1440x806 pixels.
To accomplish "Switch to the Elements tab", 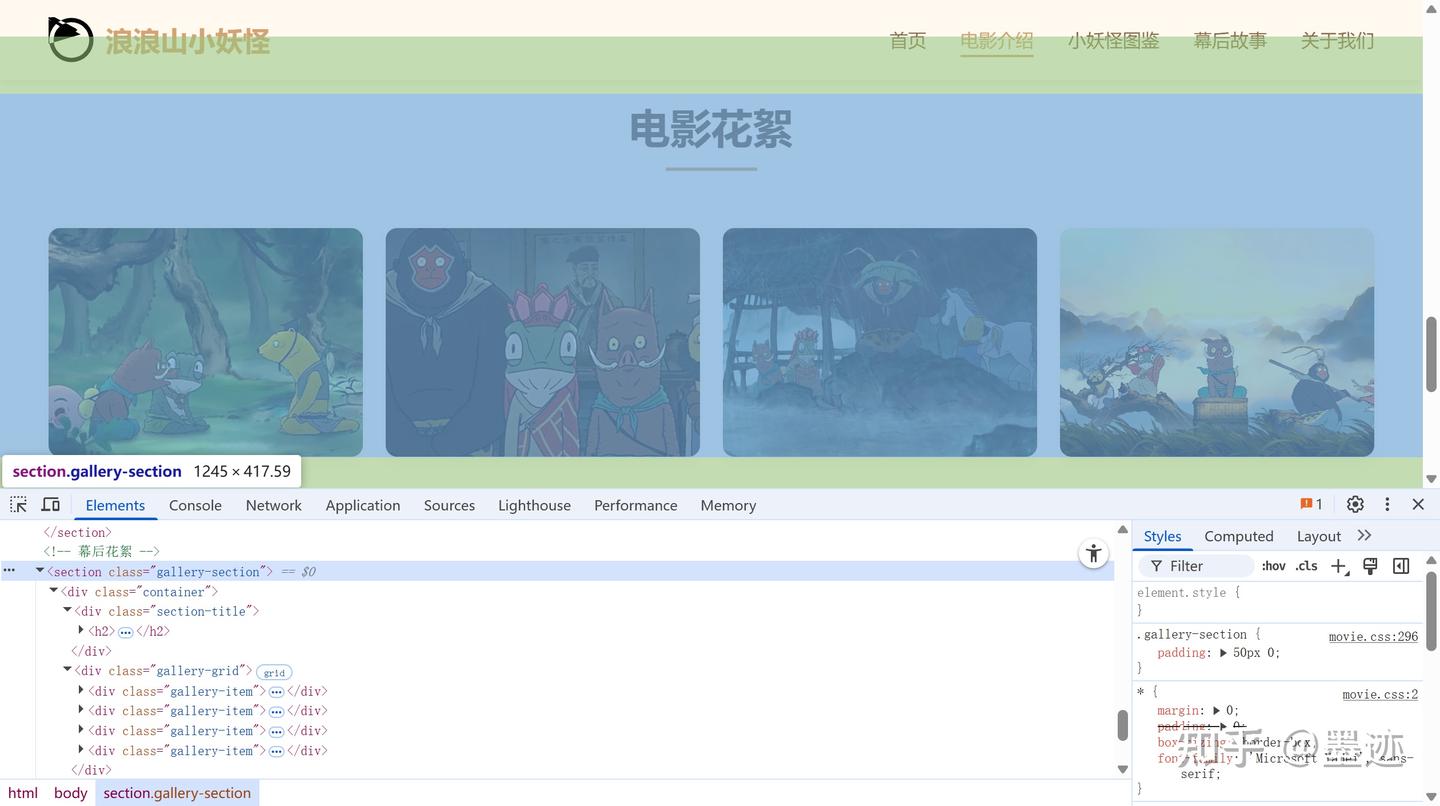I will click(x=115, y=505).
